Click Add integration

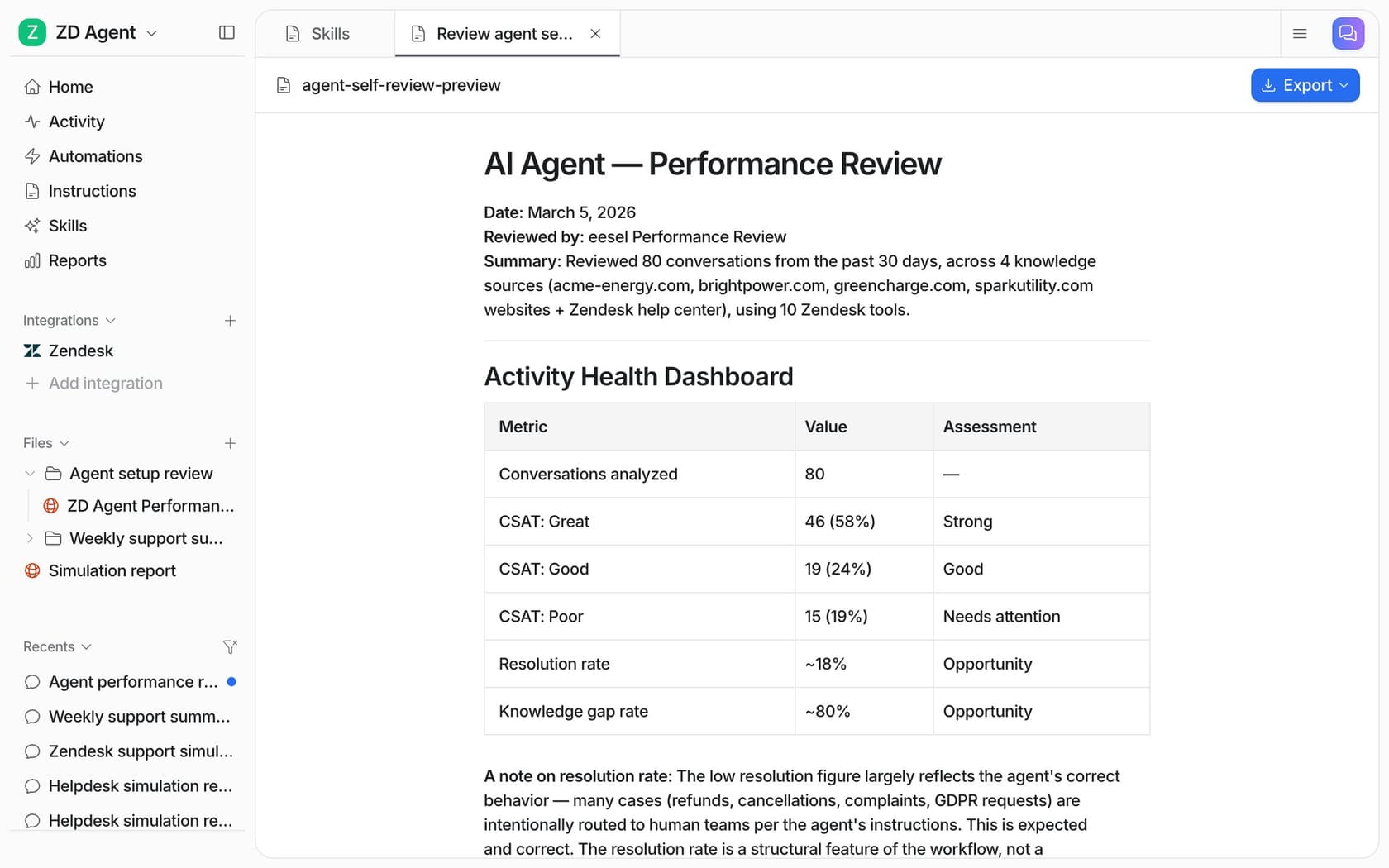pos(105,383)
